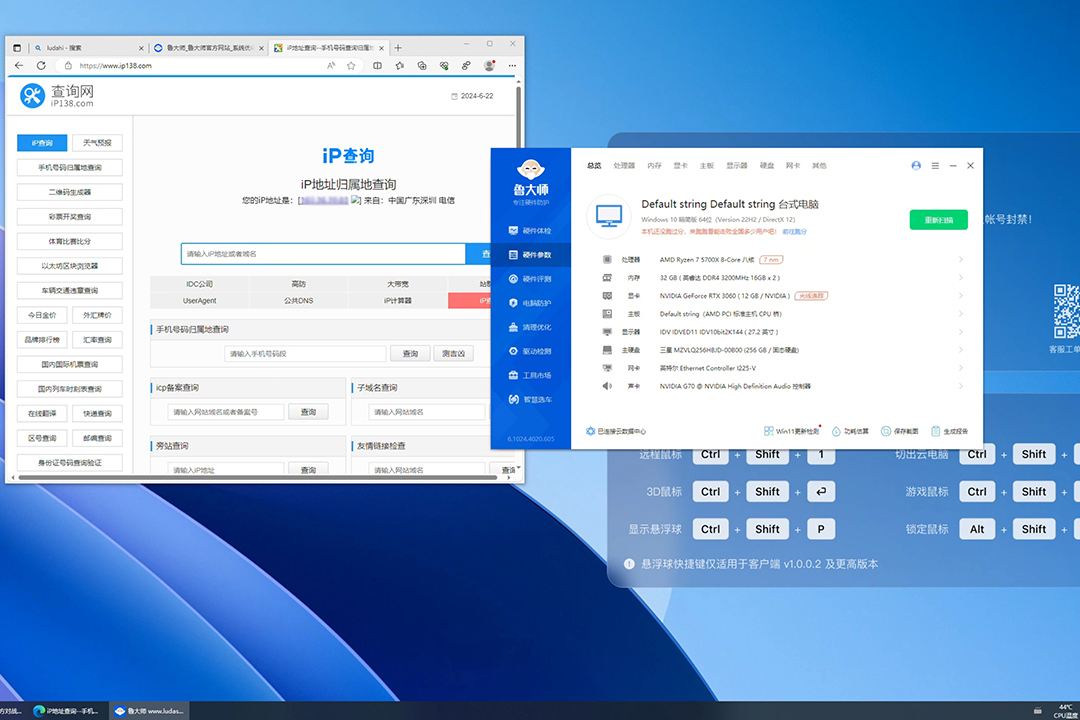
Task: Click the 手机号码段 input field
Action: (305, 353)
